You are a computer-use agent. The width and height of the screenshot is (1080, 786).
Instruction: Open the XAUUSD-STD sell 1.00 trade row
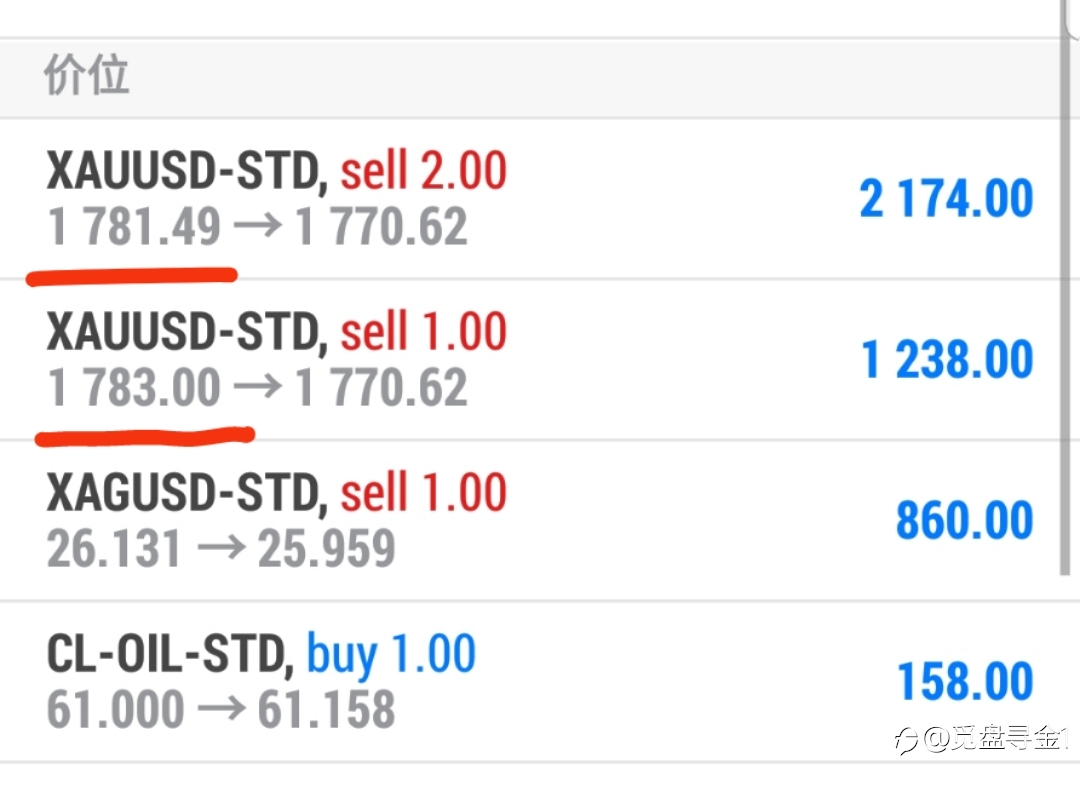(x=529, y=360)
